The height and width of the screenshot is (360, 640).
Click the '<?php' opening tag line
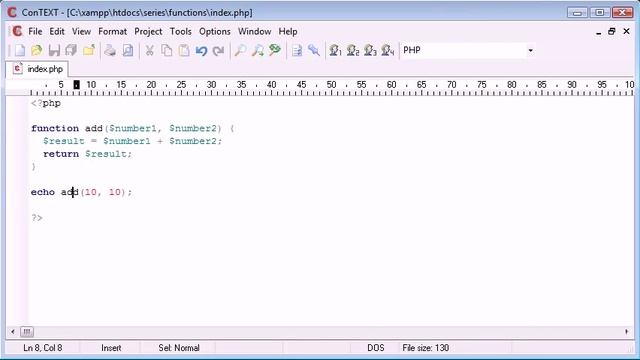click(x=46, y=103)
